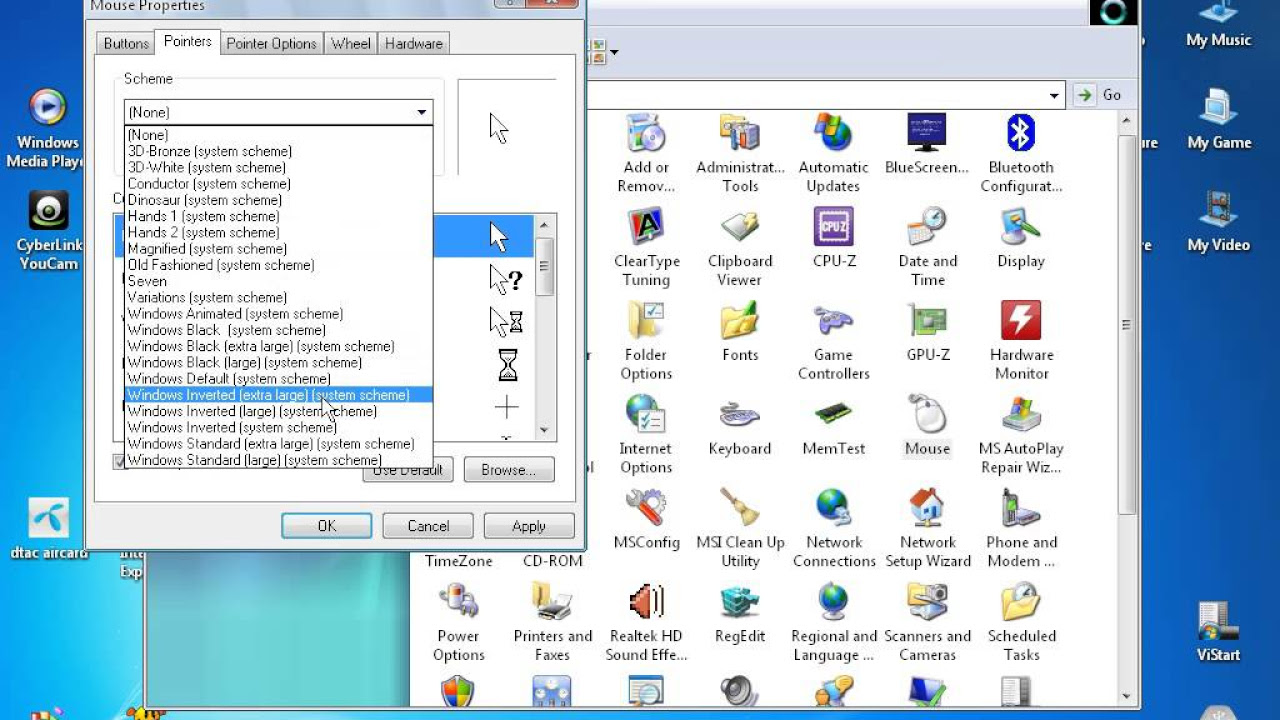This screenshot has width=1280, height=720.
Task: Open Automatic Updates icon
Action: point(833,133)
